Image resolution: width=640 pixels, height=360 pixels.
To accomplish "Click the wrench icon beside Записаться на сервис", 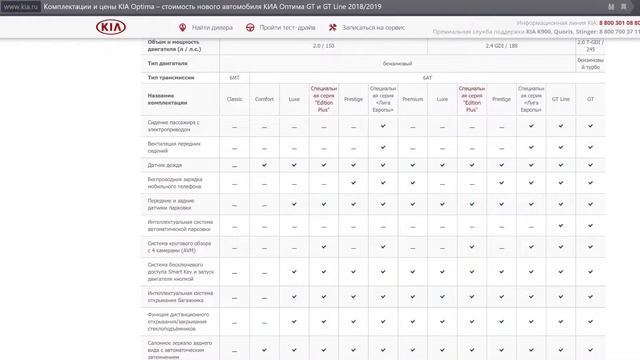I will (x=333, y=27).
